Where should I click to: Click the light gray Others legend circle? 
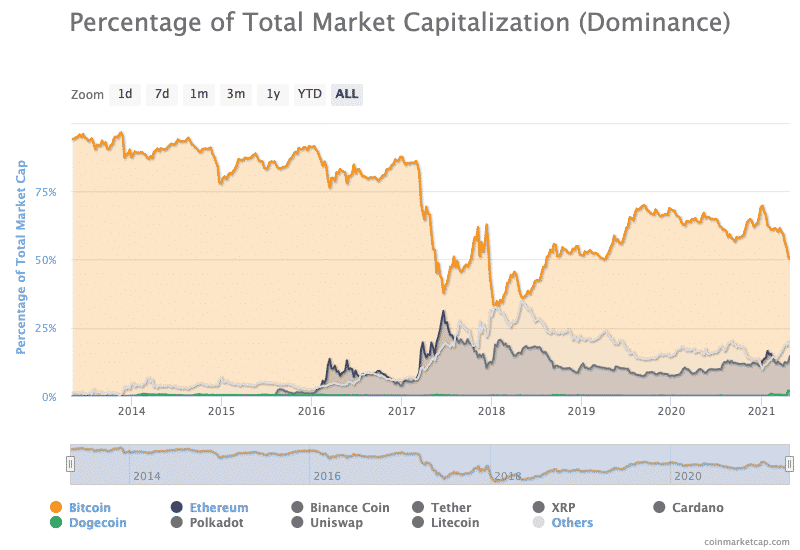(539, 522)
